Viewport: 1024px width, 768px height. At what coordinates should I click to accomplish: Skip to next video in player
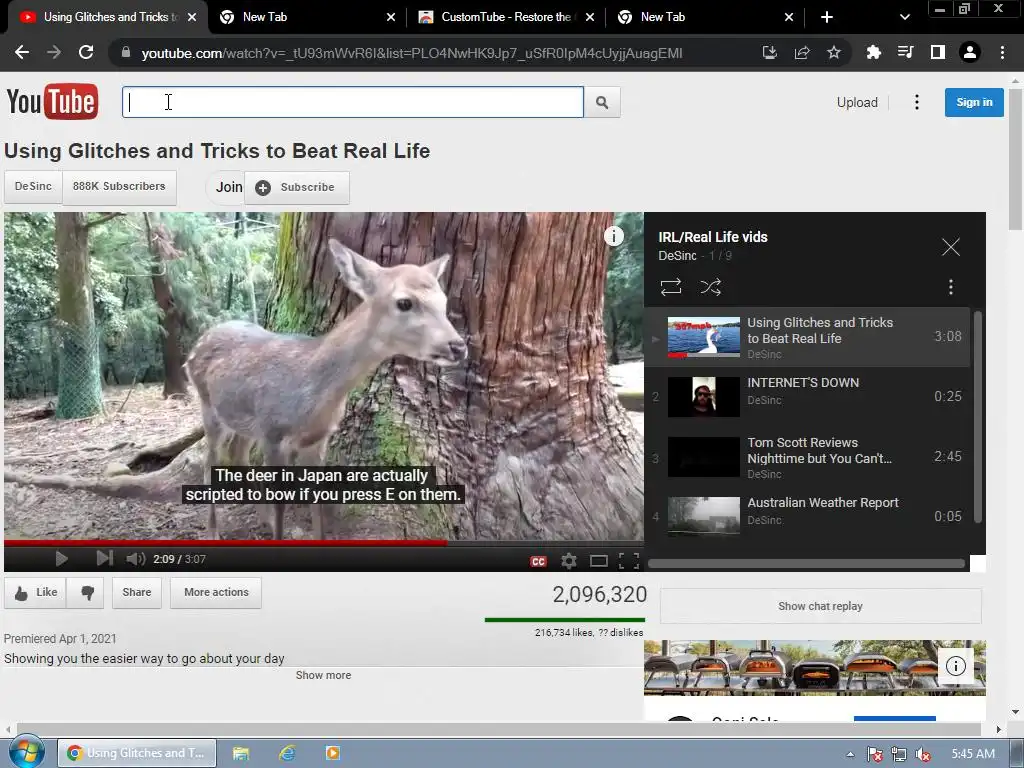click(104, 558)
